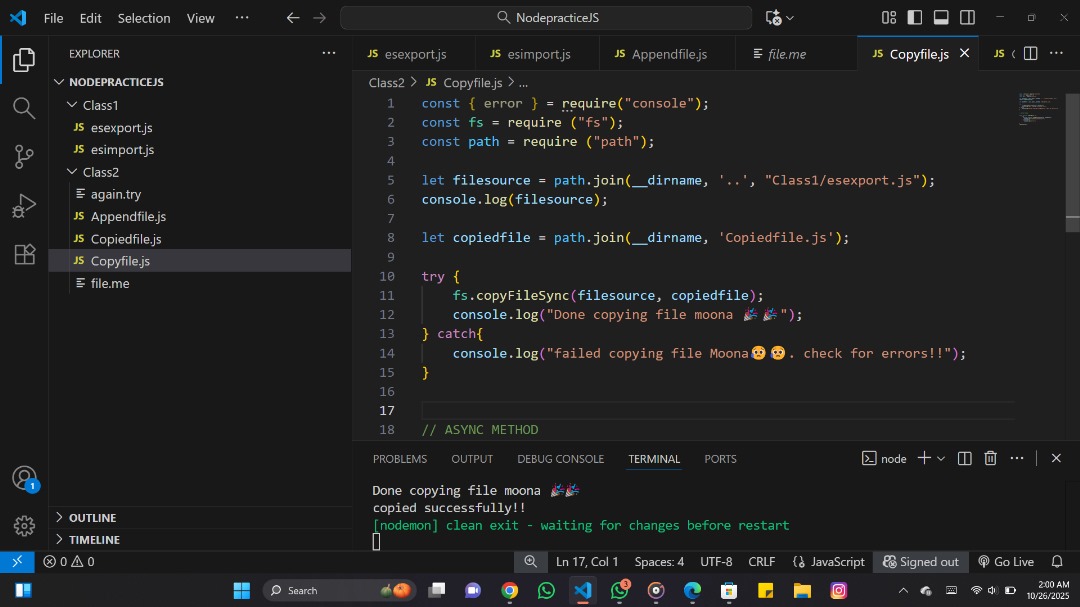Show errors and warnings count
1080x607 pixels.
(69, 562)
